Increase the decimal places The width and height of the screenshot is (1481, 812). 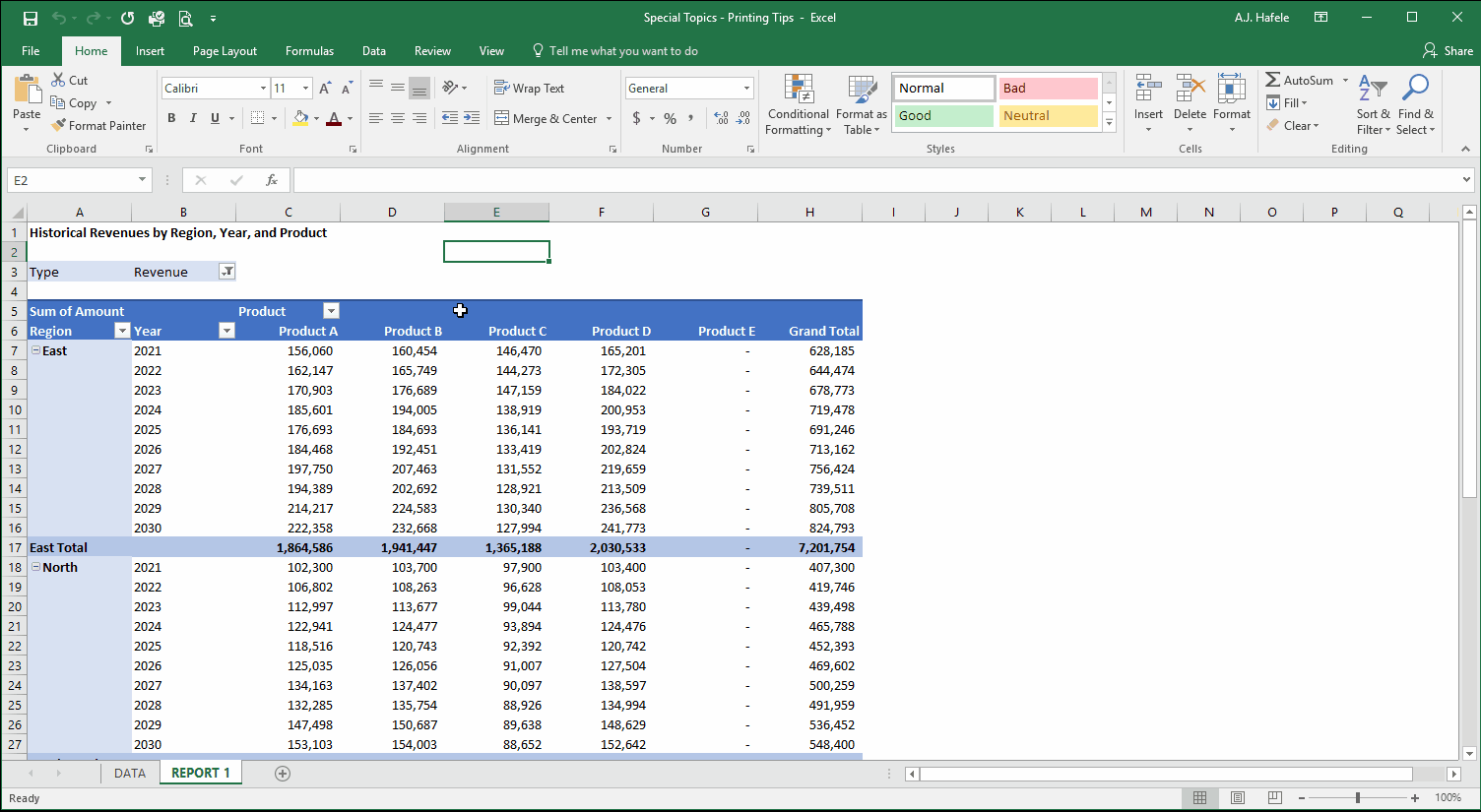pos(721,118)
